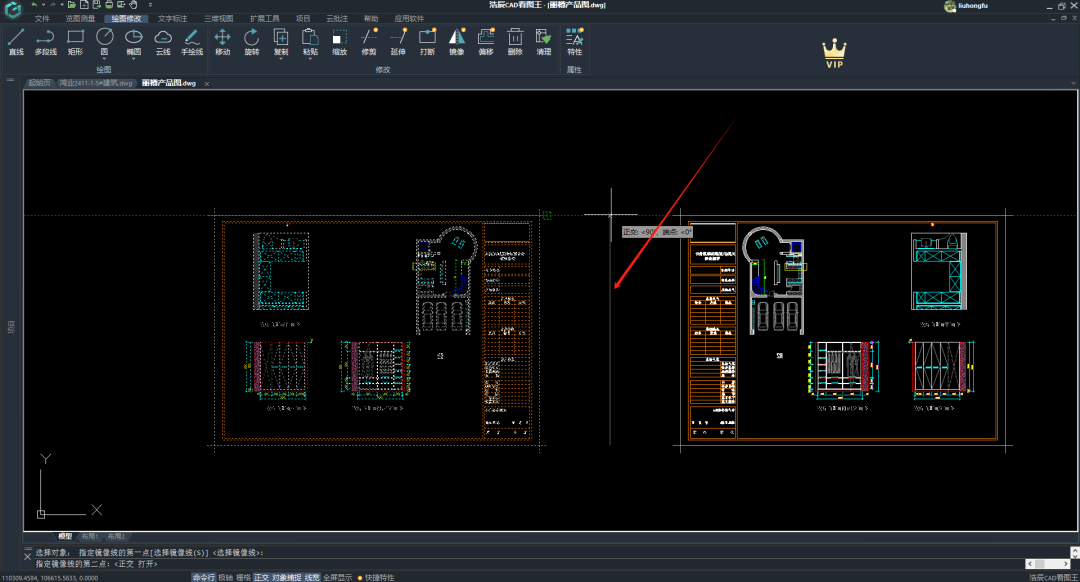Open the 特性 properties panel
This screenshot has width=1080, height=582.
[x=574, y=41]
